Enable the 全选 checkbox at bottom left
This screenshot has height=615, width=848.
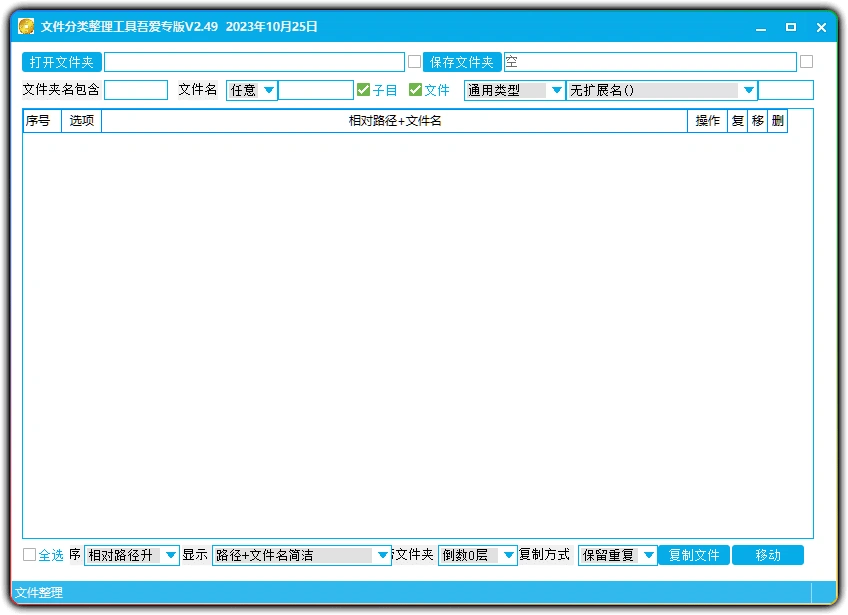click(29, 555)
